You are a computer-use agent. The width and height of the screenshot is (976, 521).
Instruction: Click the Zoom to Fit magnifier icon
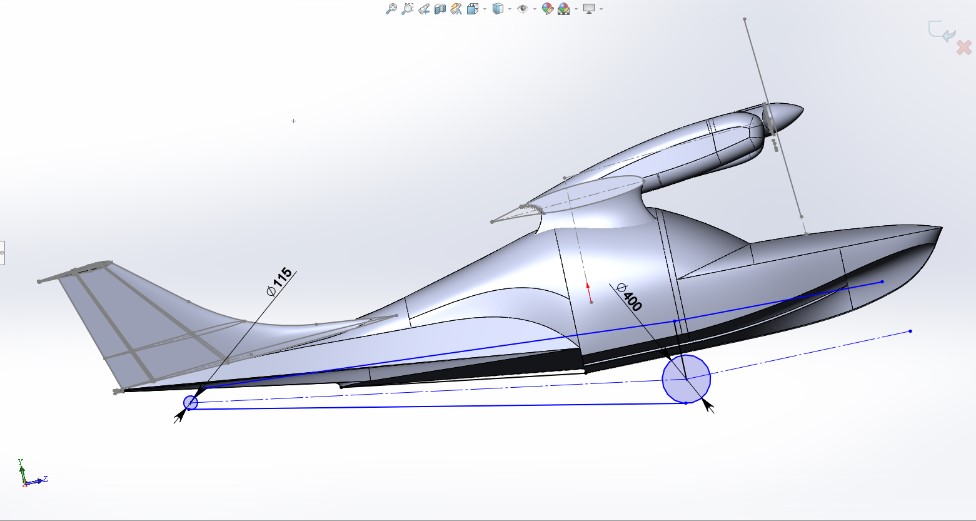(391, 9)
